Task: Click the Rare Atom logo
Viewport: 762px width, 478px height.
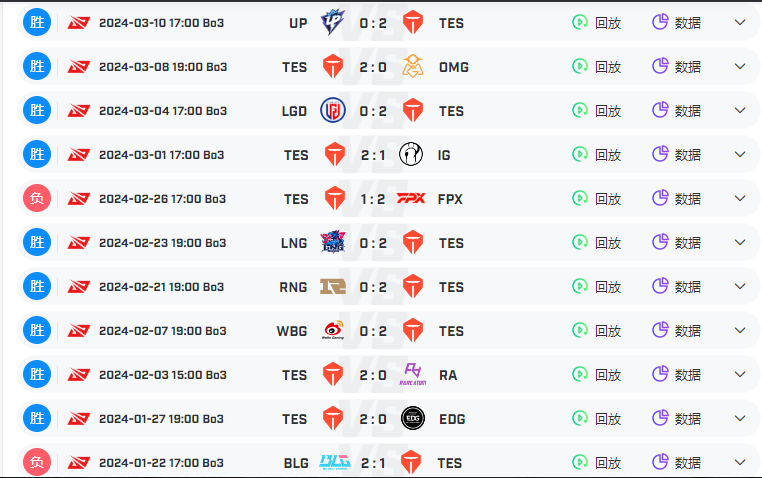Action: coord(413,374)
